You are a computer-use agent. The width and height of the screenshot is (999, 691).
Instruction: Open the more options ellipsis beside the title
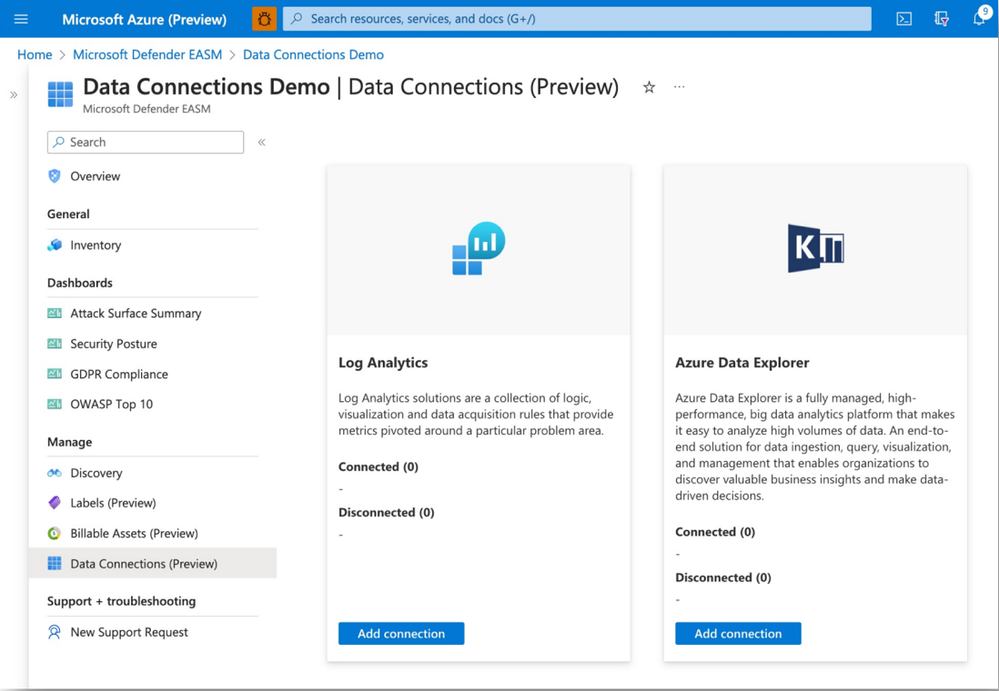679,87
